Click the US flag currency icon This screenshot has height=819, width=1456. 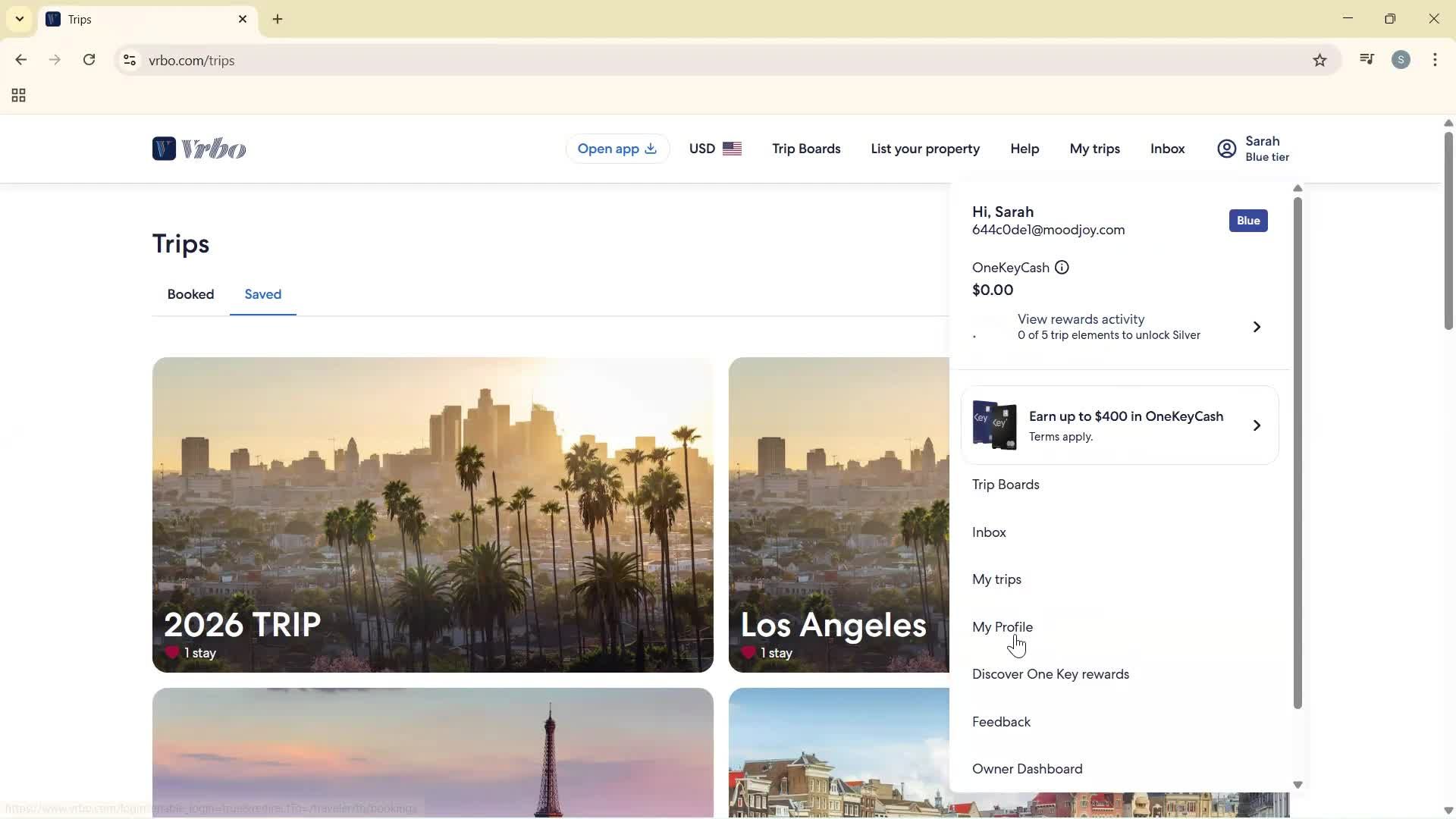[733, 149]
